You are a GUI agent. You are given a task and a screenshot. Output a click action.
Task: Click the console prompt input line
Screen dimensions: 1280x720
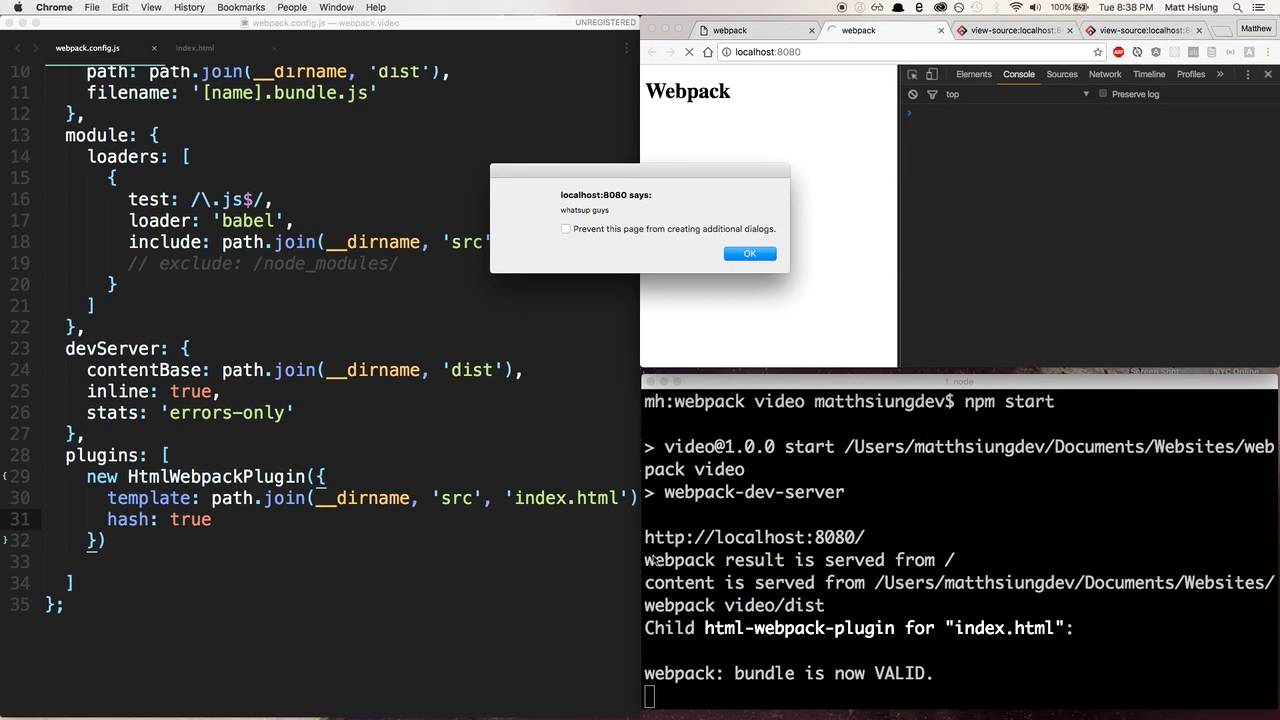tap(1090, 113)
